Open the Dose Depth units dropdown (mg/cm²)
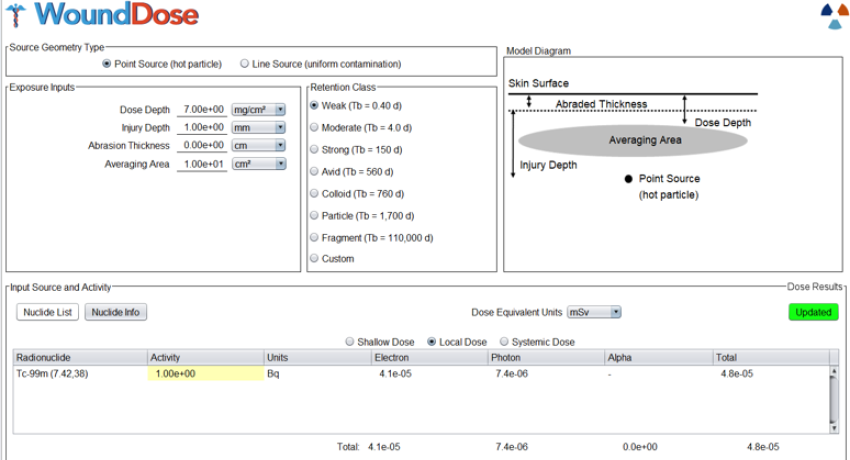This screenshot has height=460, width=850. tap(259, 109)
